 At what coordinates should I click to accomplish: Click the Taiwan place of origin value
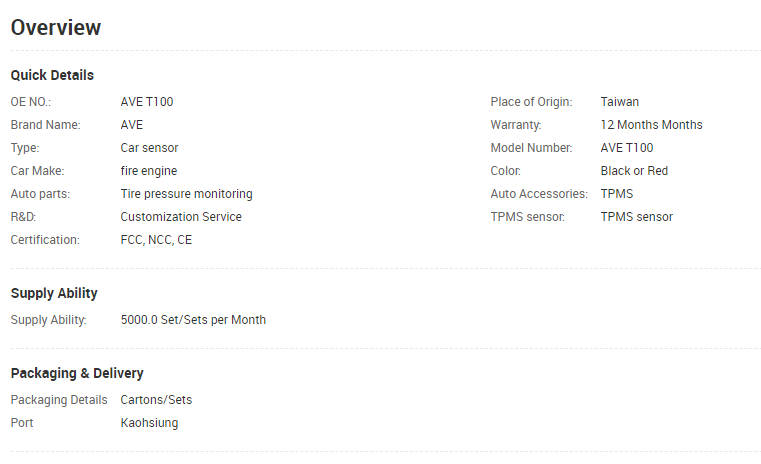[x=619, y=102]
